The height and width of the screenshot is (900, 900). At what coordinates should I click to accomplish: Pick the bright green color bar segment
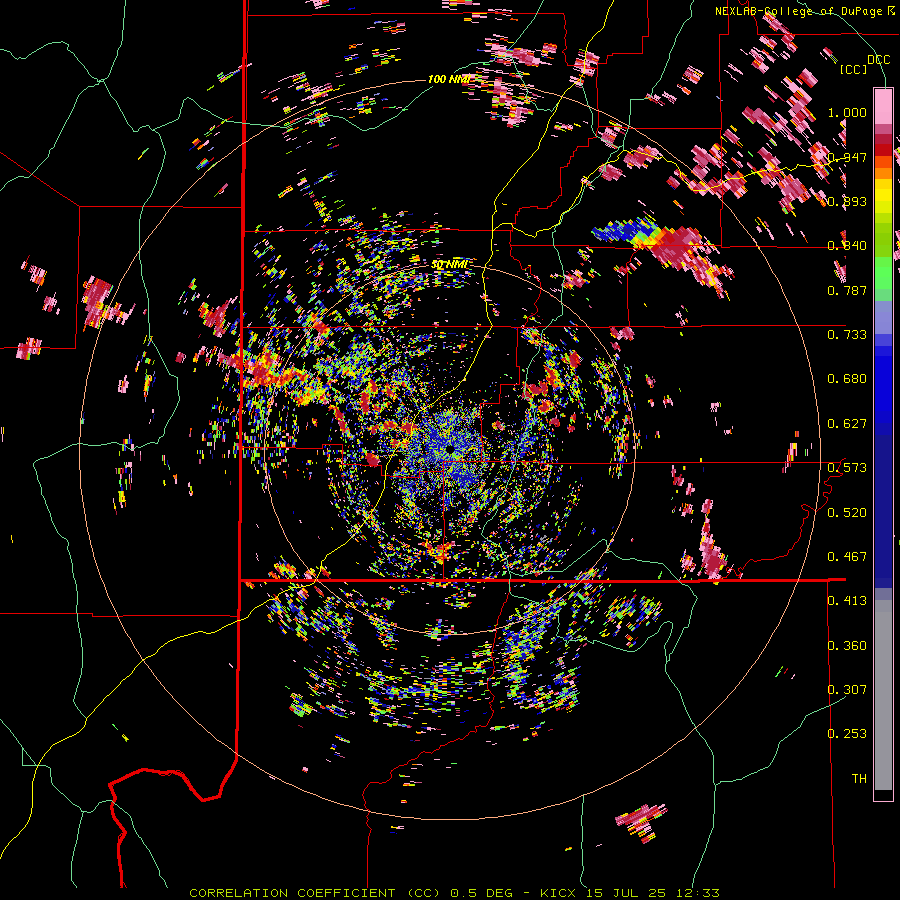(883, 273)
